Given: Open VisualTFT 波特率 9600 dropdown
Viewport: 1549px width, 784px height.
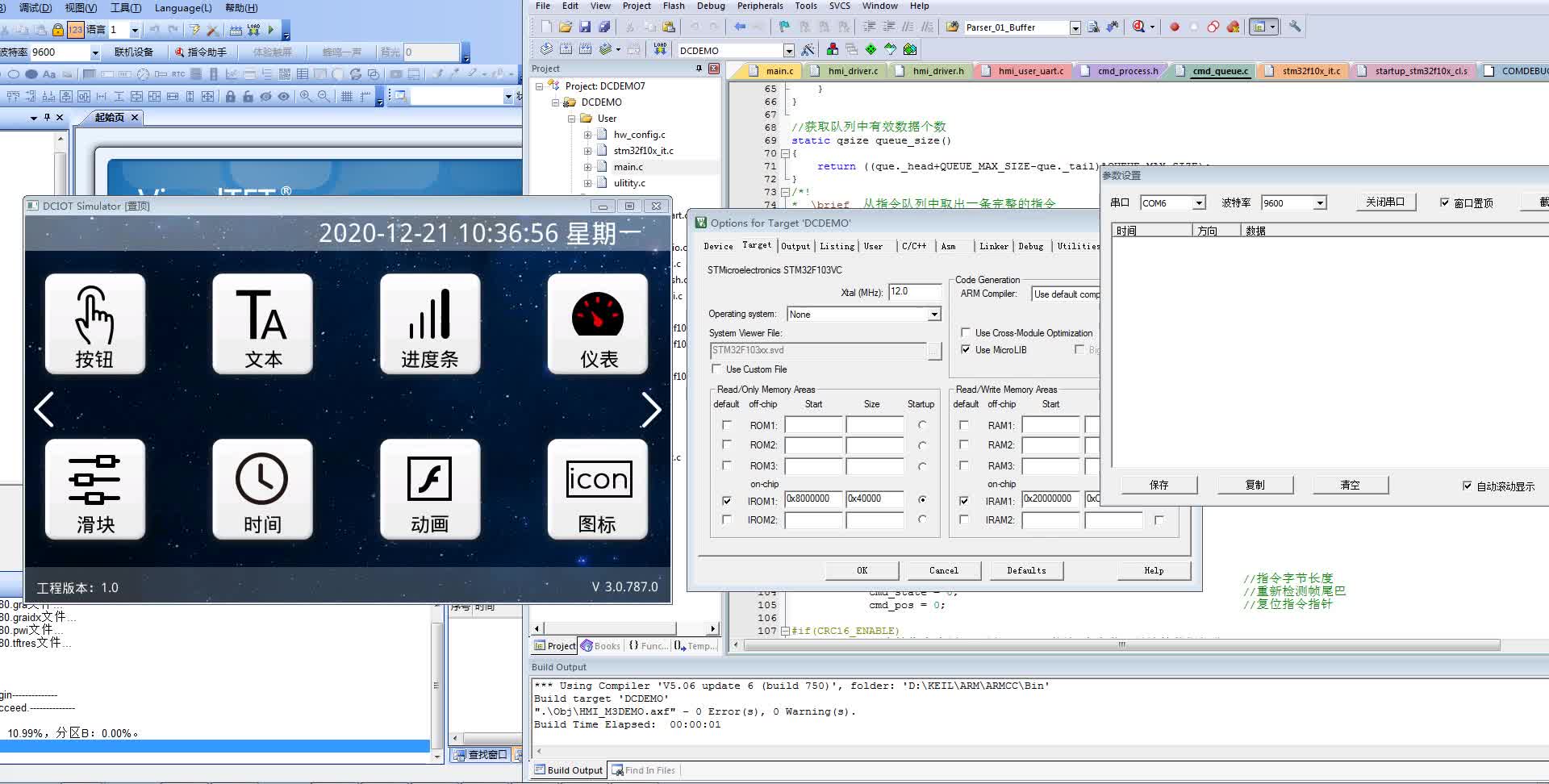Looking at the screenshot, I should (94, 52).
